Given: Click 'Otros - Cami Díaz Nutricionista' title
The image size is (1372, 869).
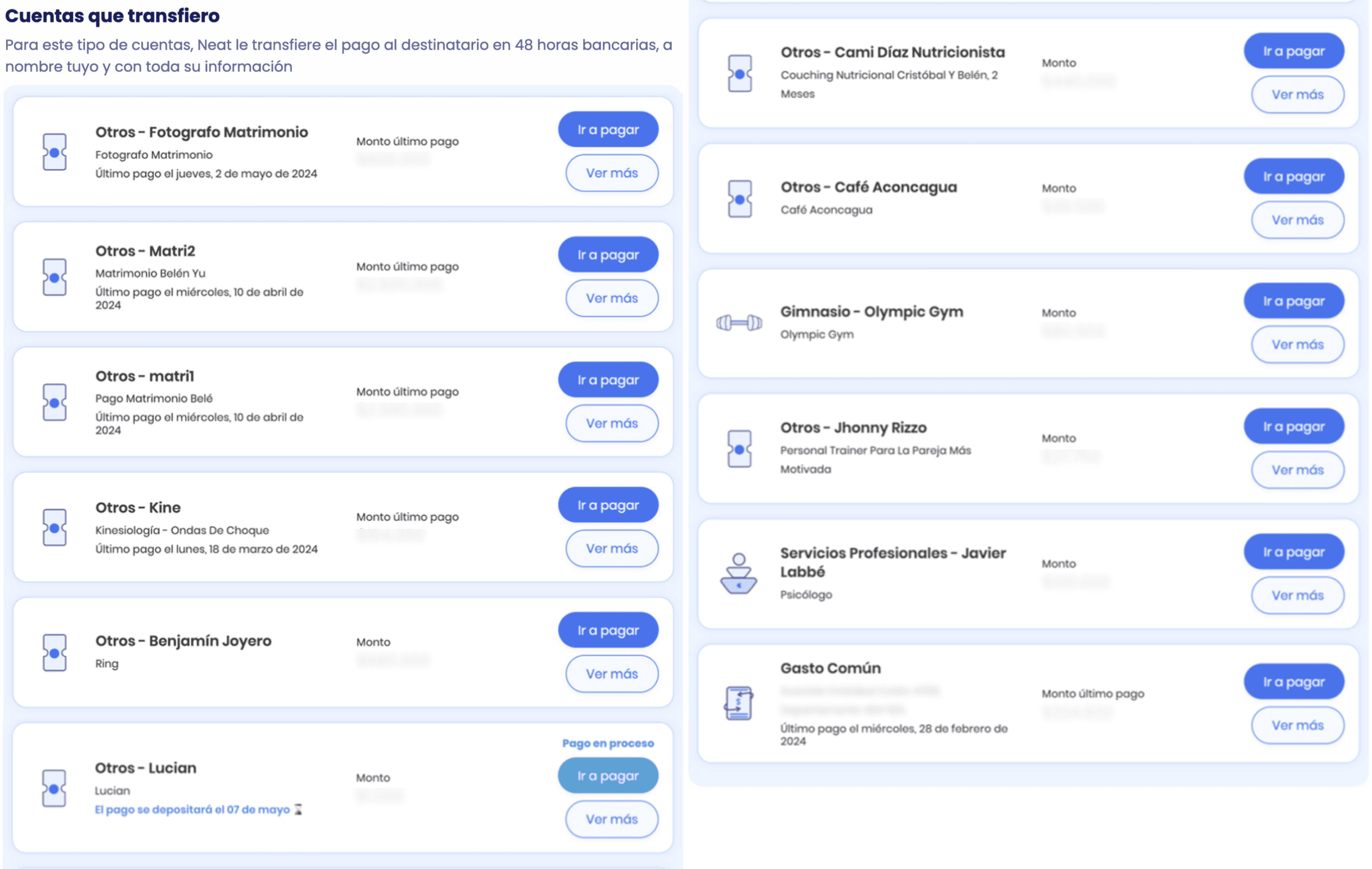Looking at the screenshot, I should (x=893, y=52).
